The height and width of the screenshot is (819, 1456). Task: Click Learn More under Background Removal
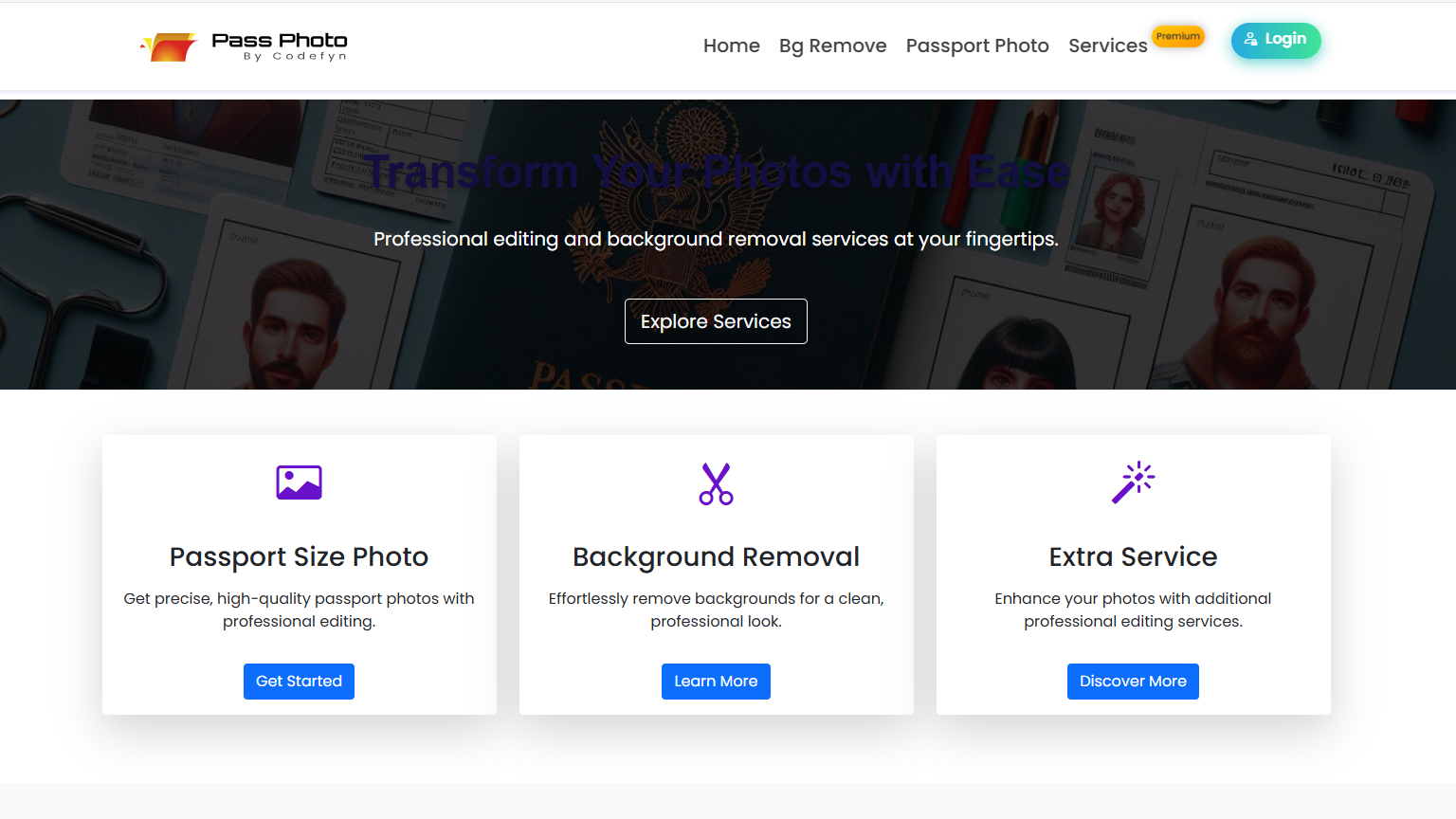tap(716, 681)
